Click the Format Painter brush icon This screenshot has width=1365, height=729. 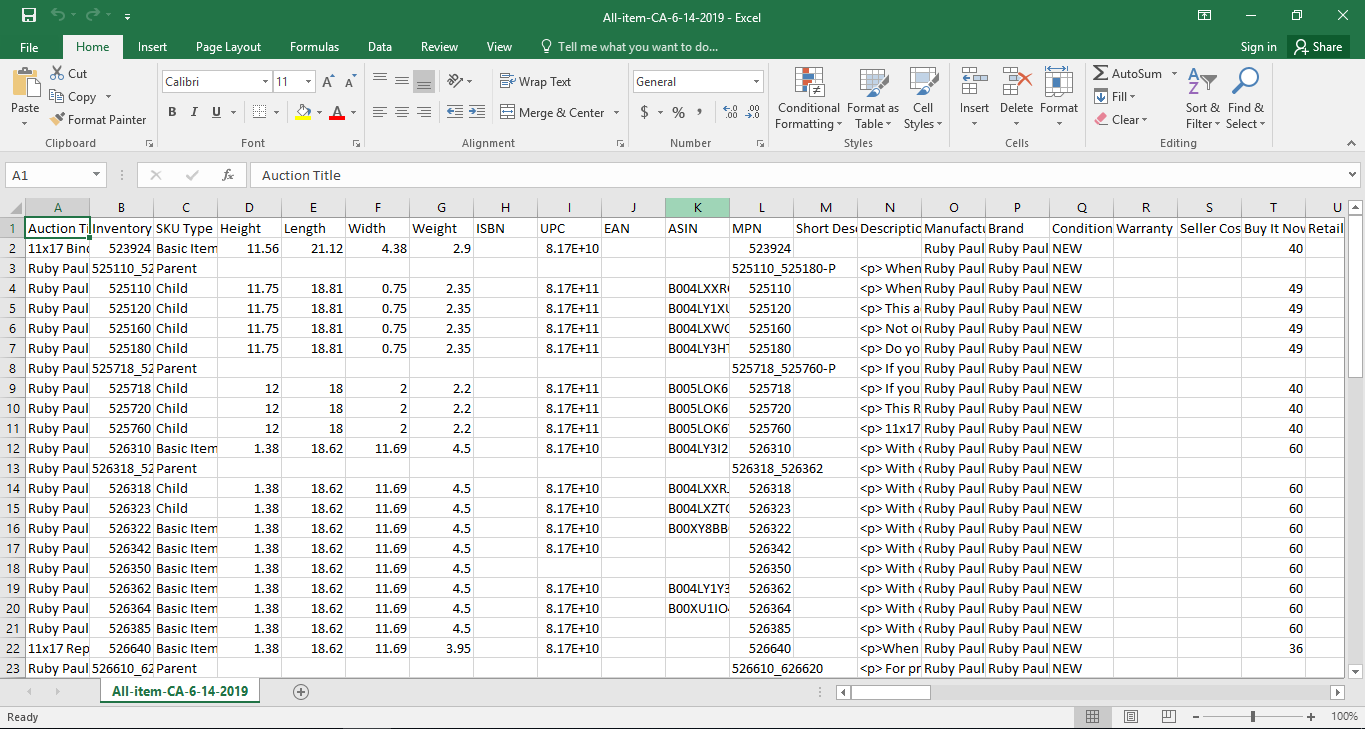click(x=57, y=119)
